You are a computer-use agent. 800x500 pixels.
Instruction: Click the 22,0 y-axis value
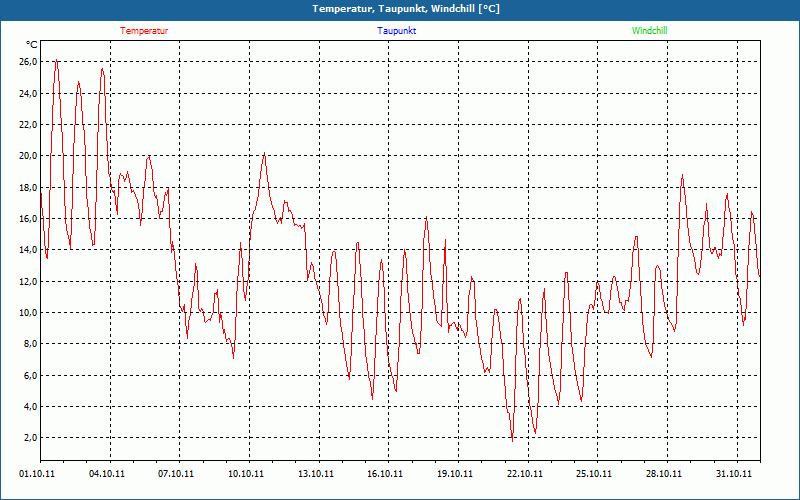click(x=28, y=124)
